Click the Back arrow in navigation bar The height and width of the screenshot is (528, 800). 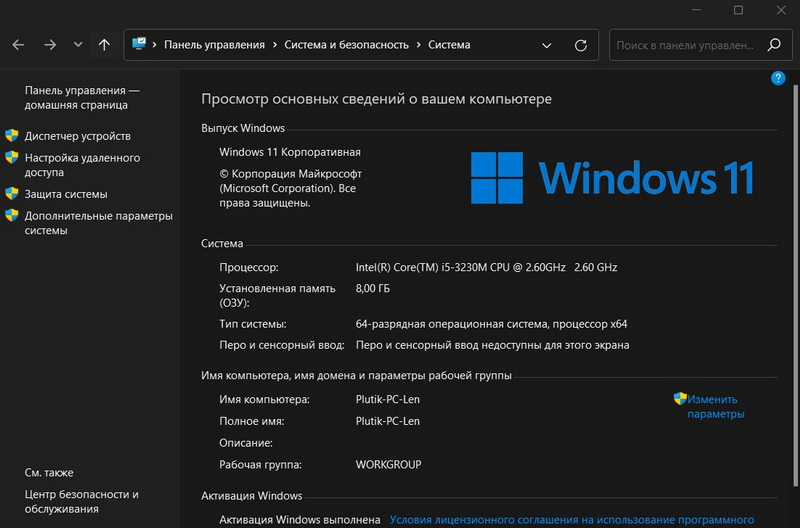pos(19,45)
